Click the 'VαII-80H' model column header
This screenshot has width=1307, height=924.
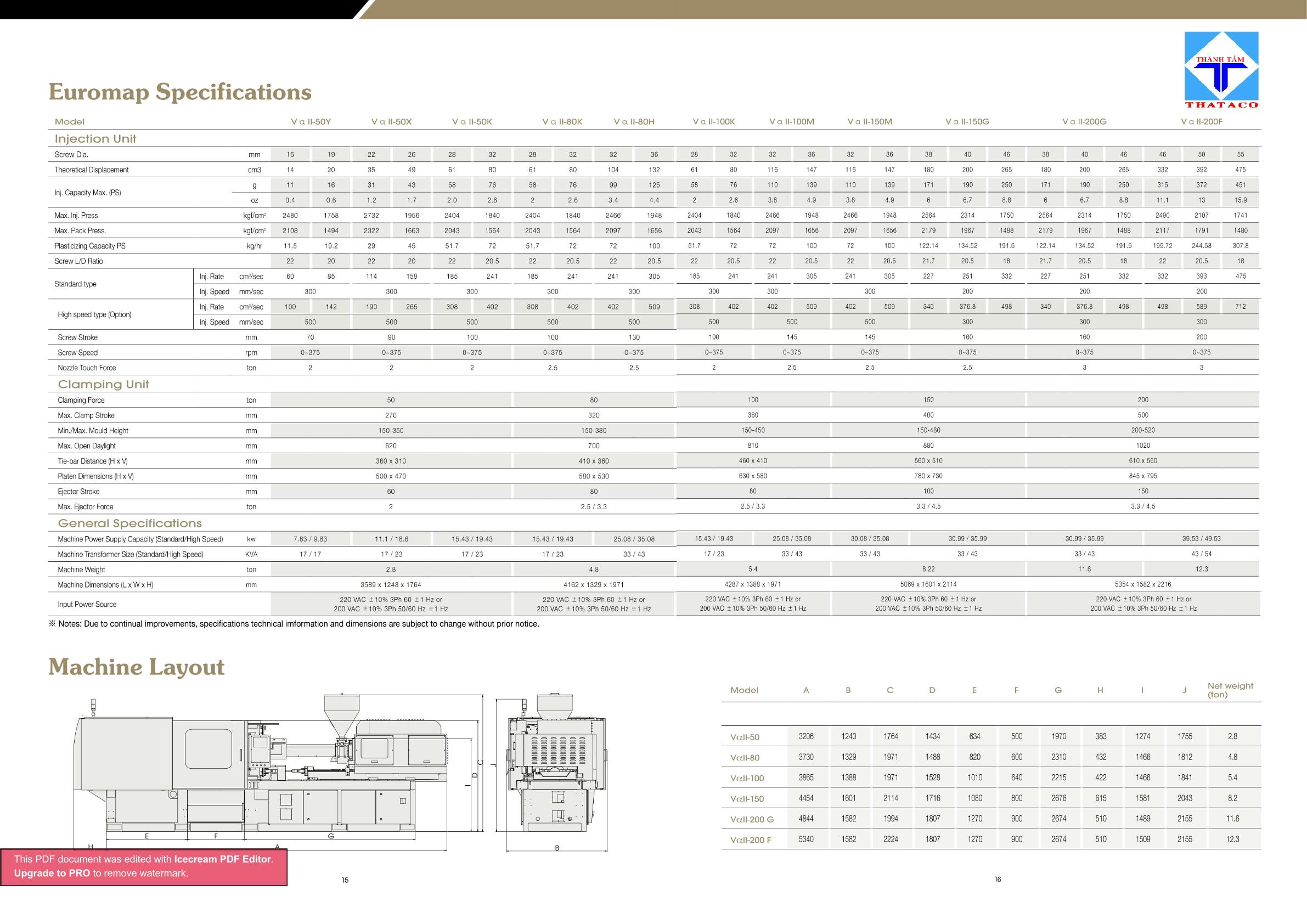tap(634, 122)
